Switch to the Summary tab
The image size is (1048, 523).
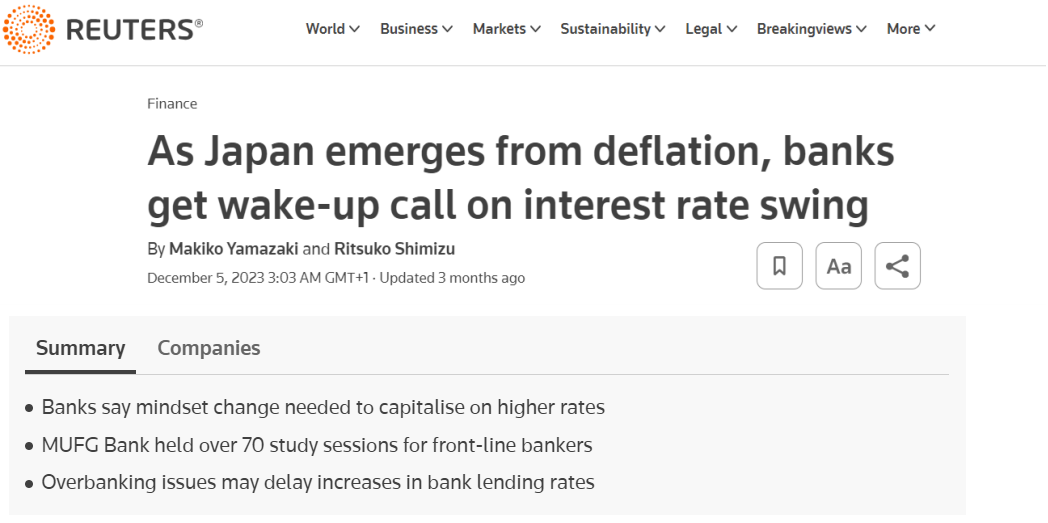tap(81, 348)
